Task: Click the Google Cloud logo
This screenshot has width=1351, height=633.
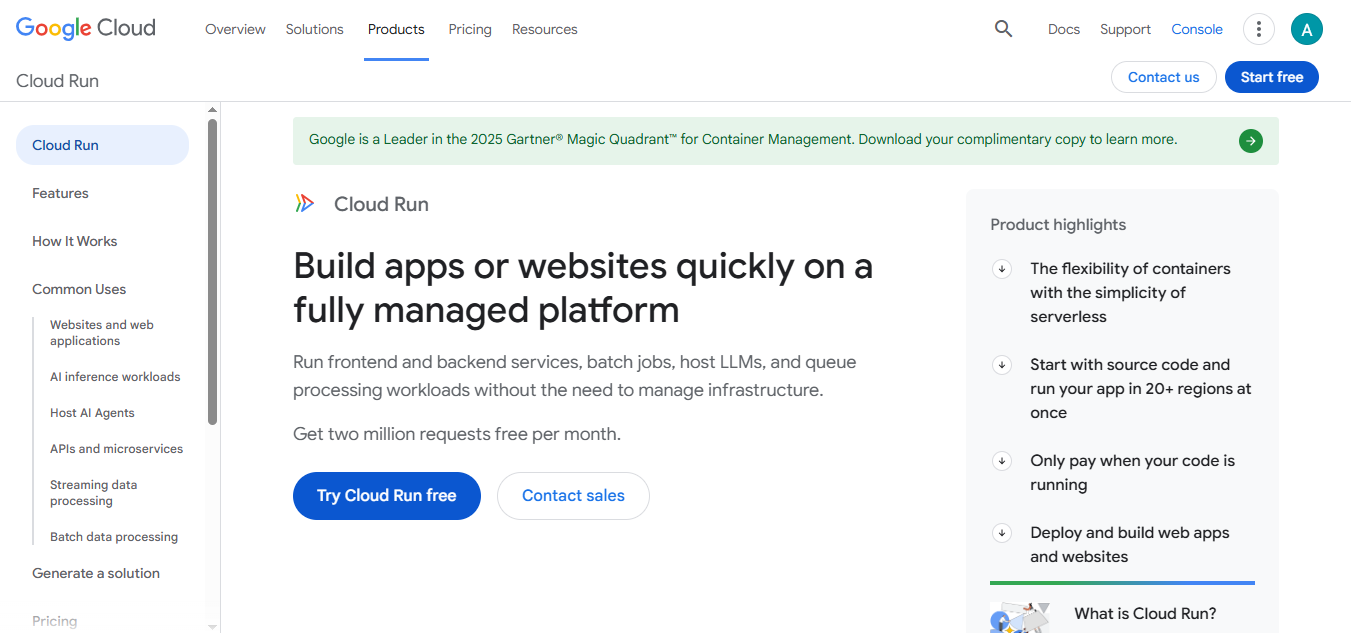Action: point(86,29)
